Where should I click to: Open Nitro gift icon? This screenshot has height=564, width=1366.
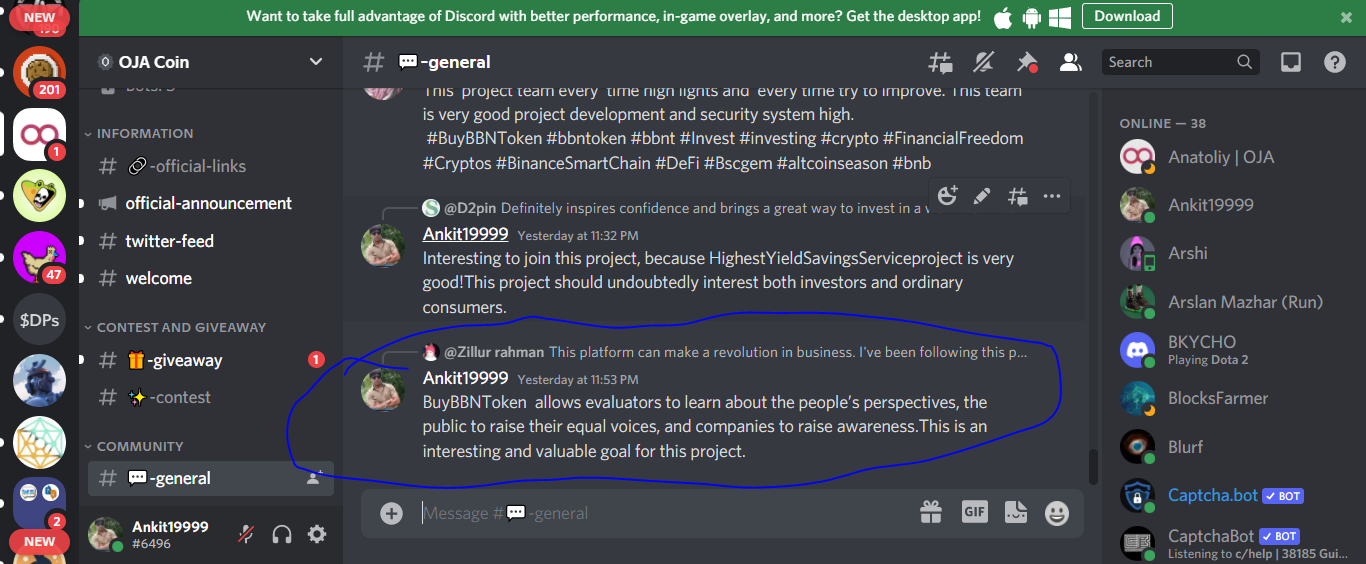coord(931,512)
